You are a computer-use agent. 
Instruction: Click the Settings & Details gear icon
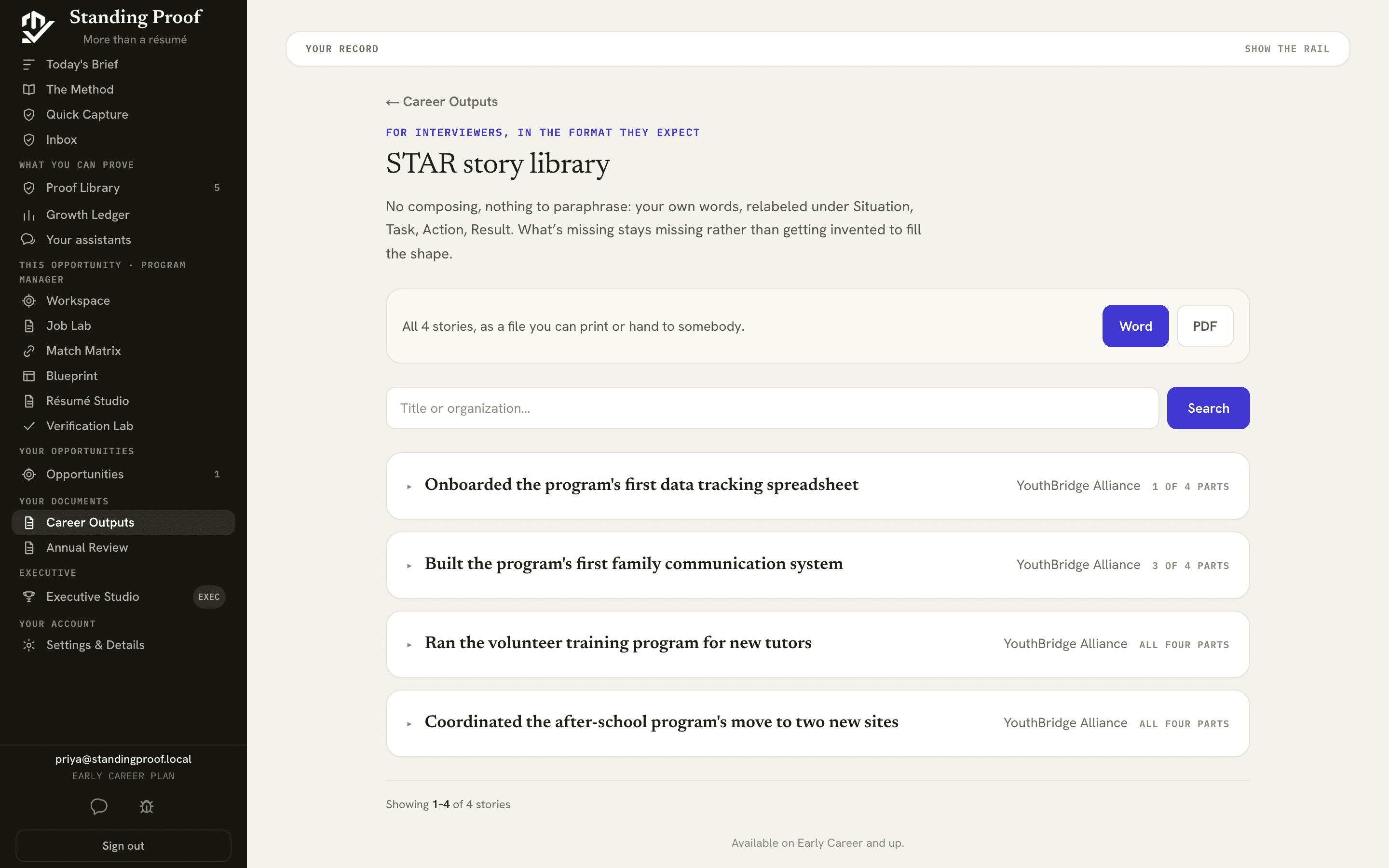pyautogui.click(x=29, y=645)
